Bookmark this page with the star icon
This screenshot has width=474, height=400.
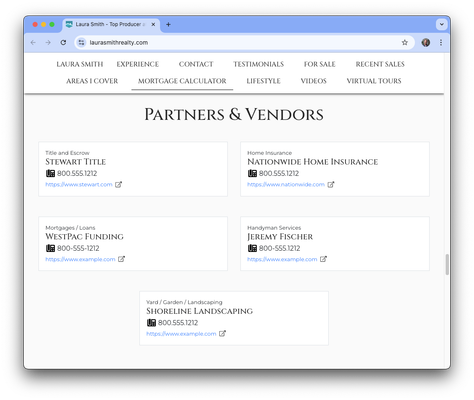pyautogui.click(x=404, y=42)
